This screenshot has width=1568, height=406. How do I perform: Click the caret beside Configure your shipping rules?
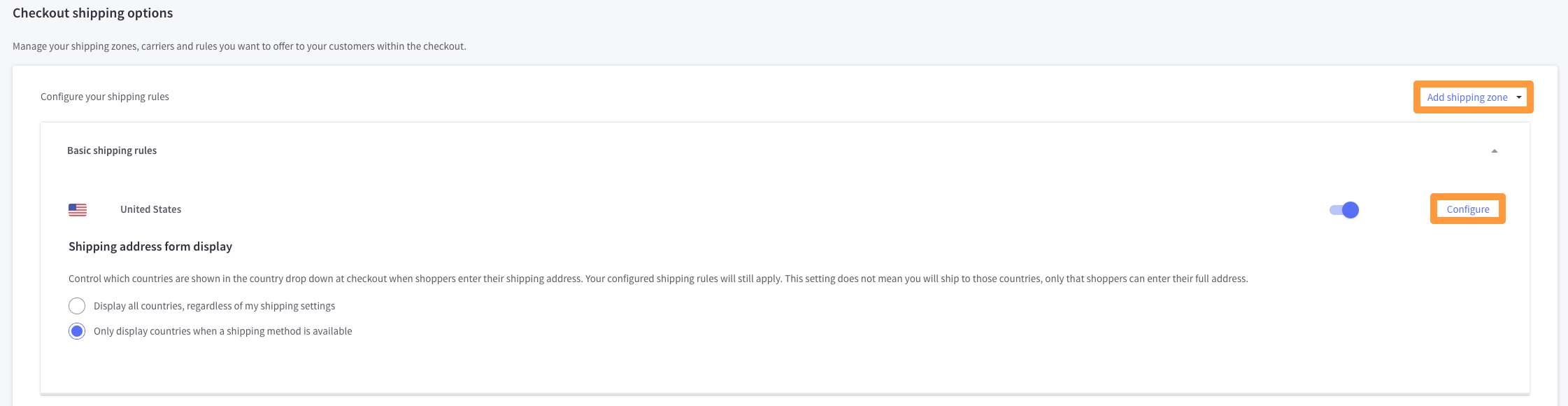point(224,97)
